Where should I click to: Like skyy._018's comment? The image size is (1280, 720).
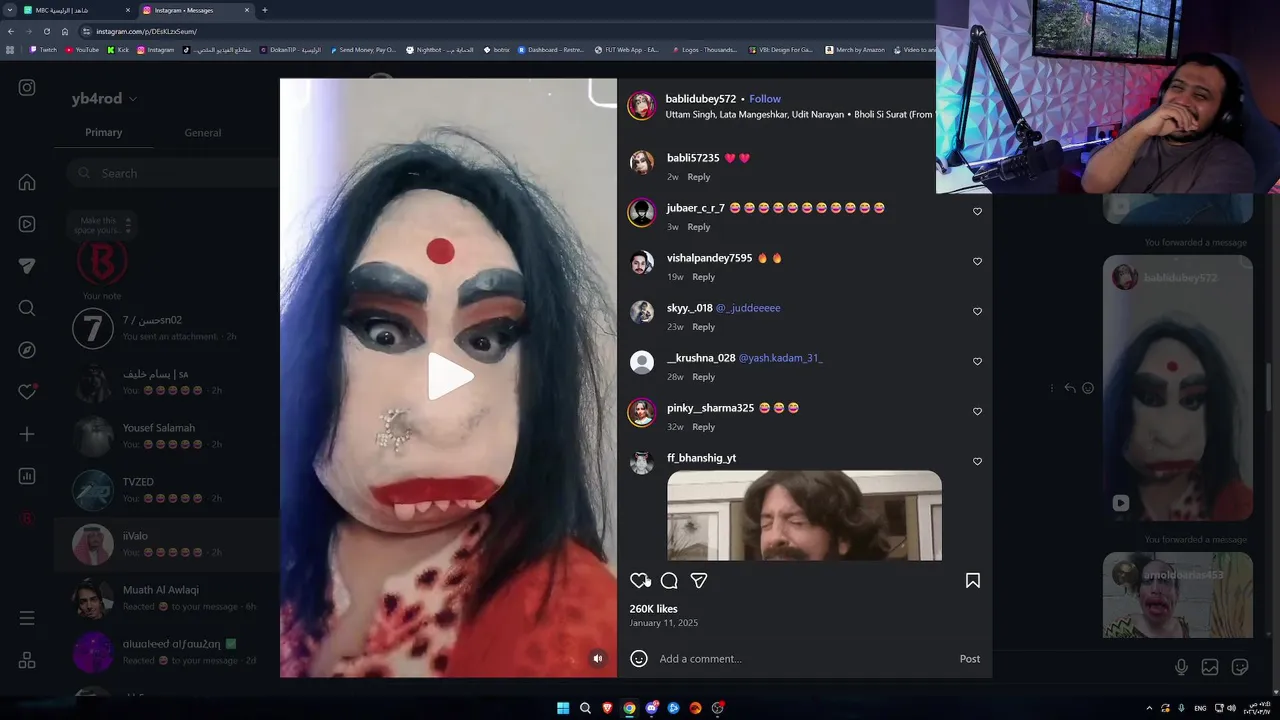pos(977,311)
